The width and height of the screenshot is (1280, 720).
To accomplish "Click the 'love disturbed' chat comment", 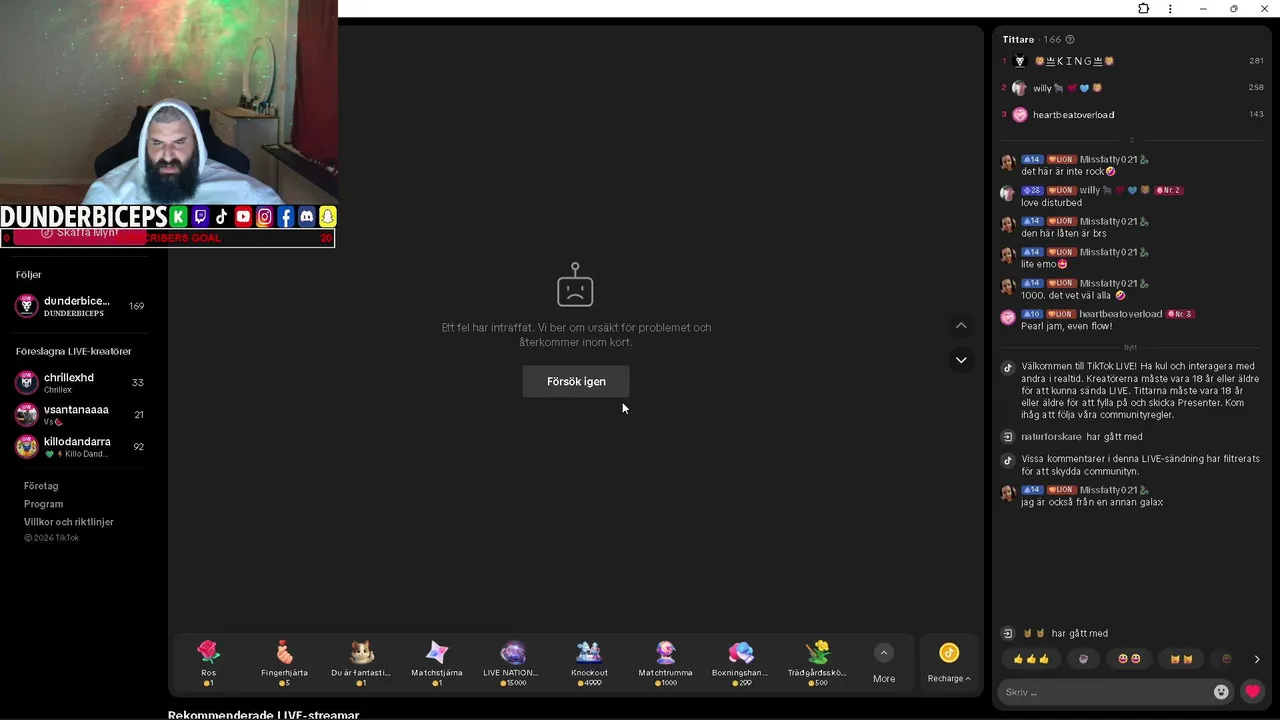I will 1051,203.
